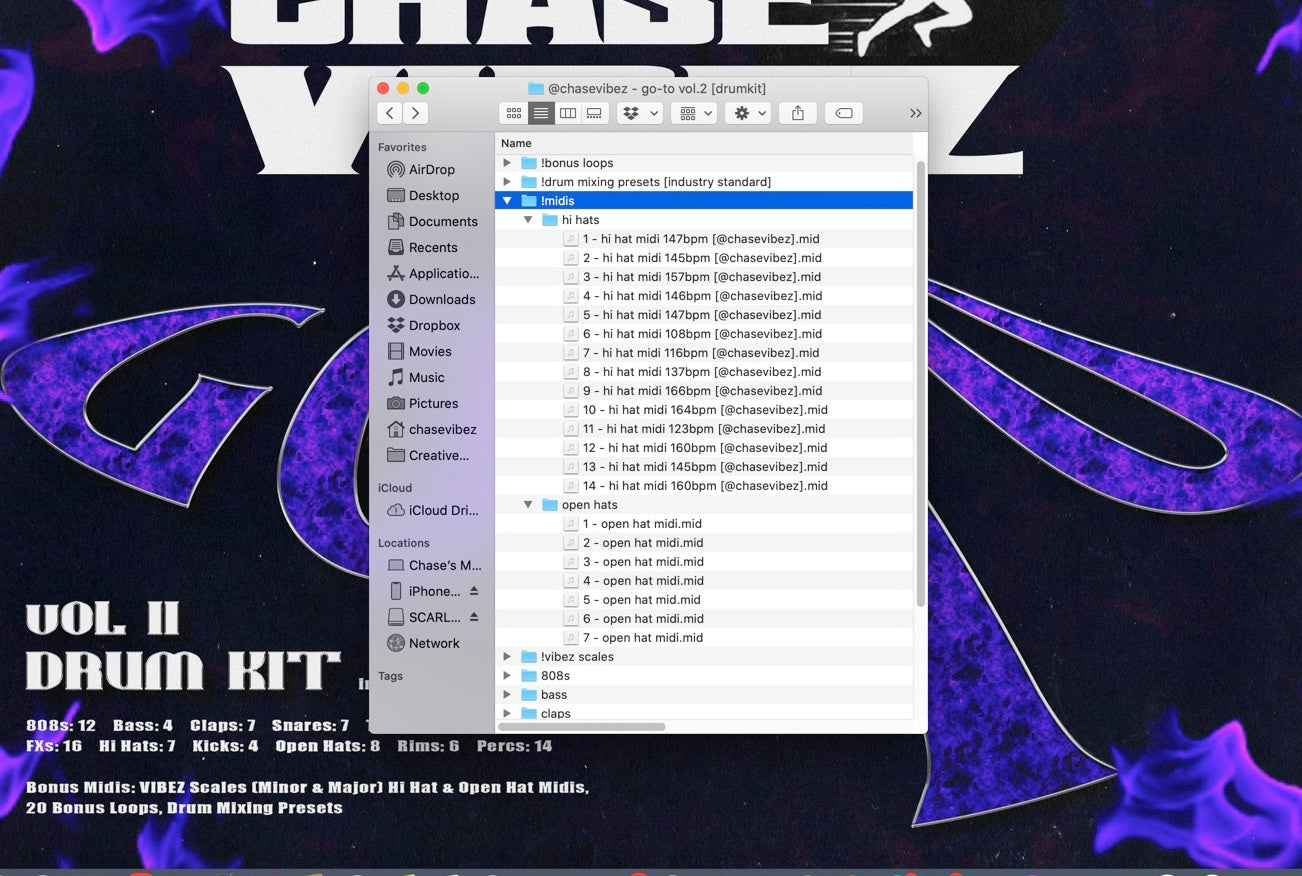Image resolution: width=1302 pixels, height=876 pixels.
Task: Open chasevibez home folder in sidebar
Action: (x=431, y=430)
